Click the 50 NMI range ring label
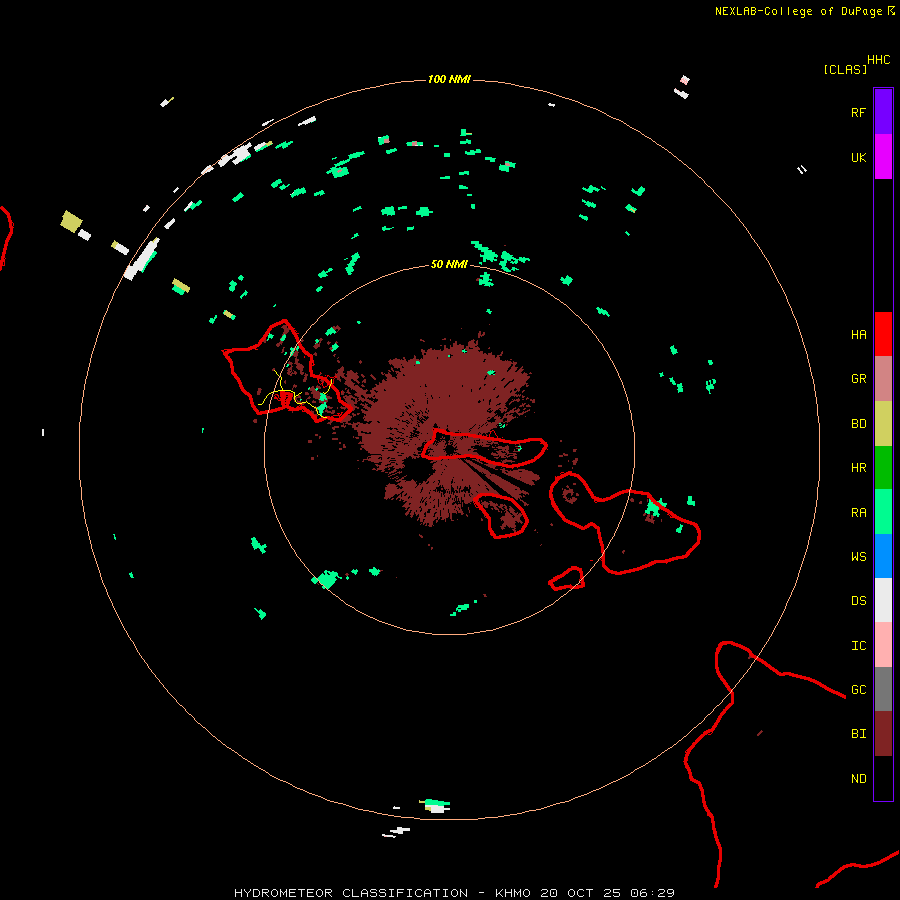This screenshot has height=900, width=900. (x=449, y=264)
